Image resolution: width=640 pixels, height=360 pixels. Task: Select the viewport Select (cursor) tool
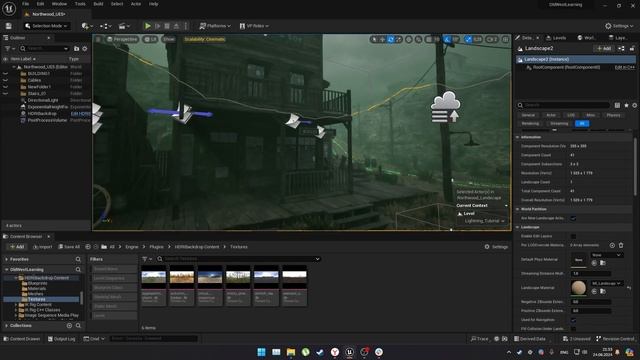(x=374, y=39)
